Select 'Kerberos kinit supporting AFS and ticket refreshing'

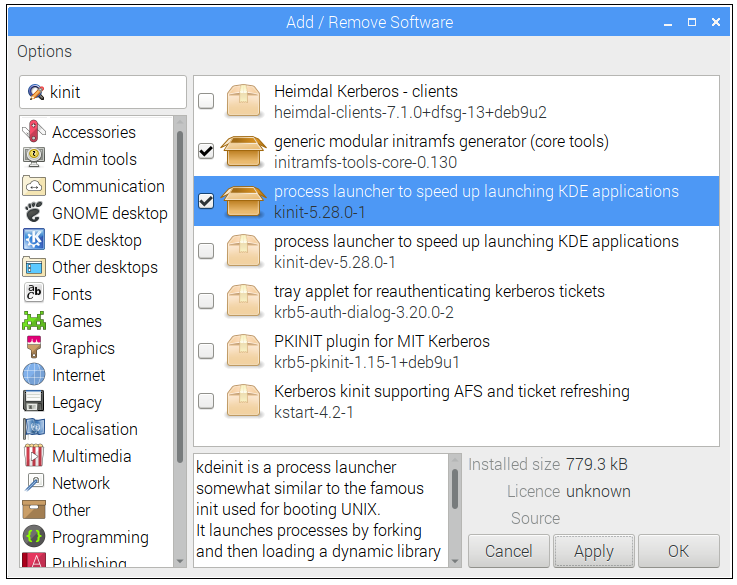click(452, 391)
